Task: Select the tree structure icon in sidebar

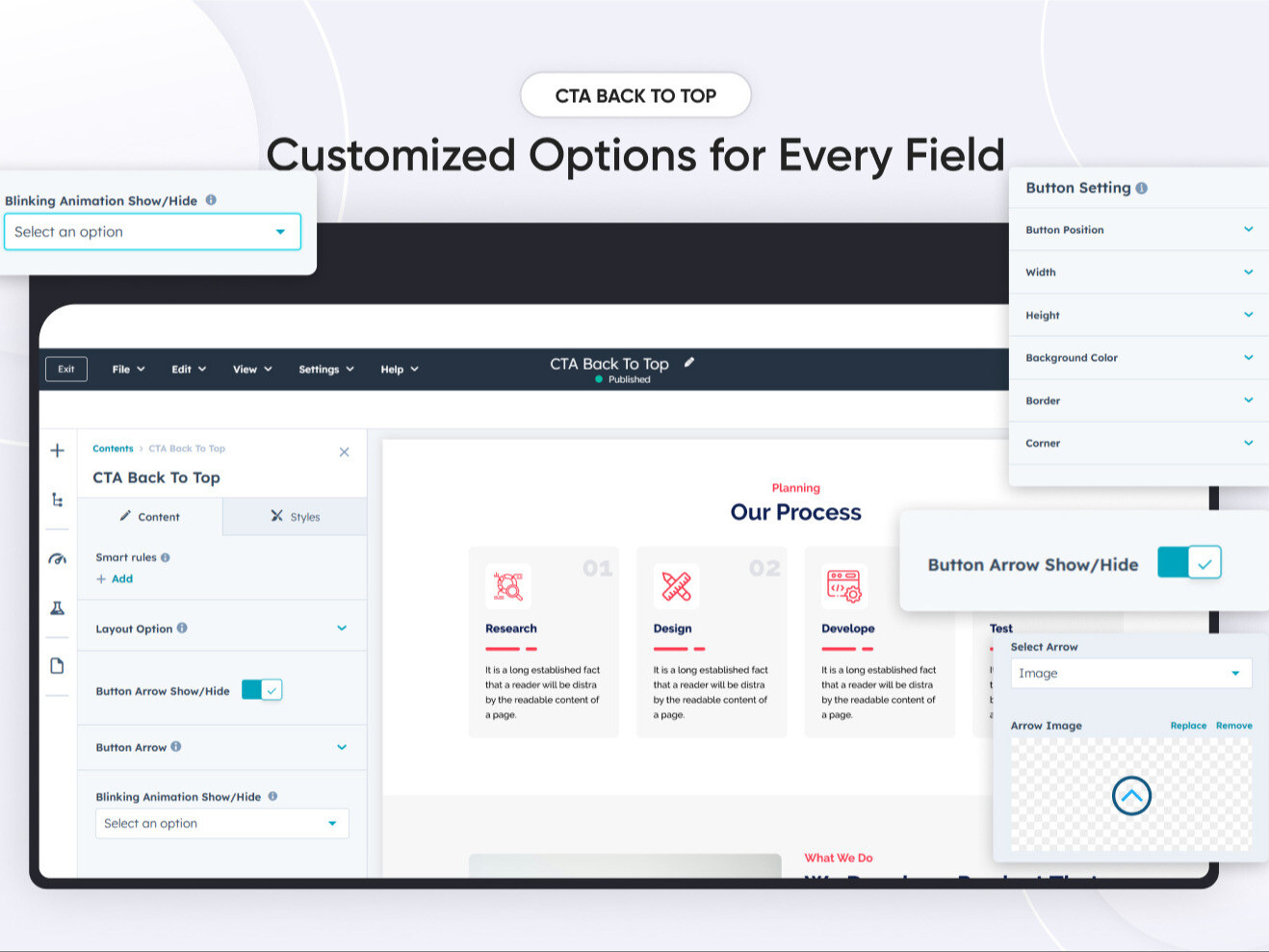Action: point(57,501)
